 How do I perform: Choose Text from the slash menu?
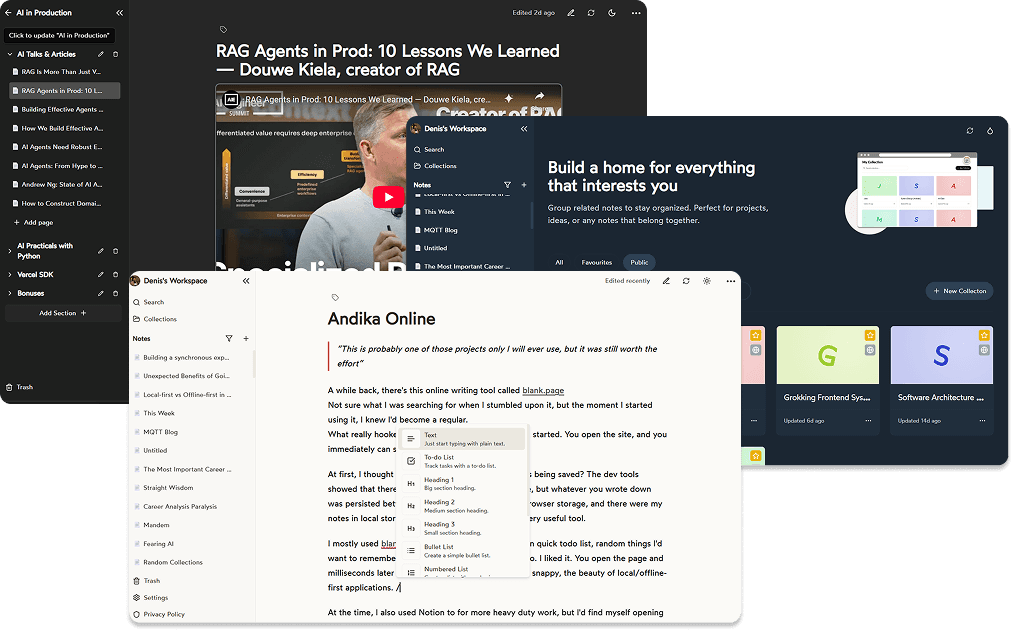[463, 440]
